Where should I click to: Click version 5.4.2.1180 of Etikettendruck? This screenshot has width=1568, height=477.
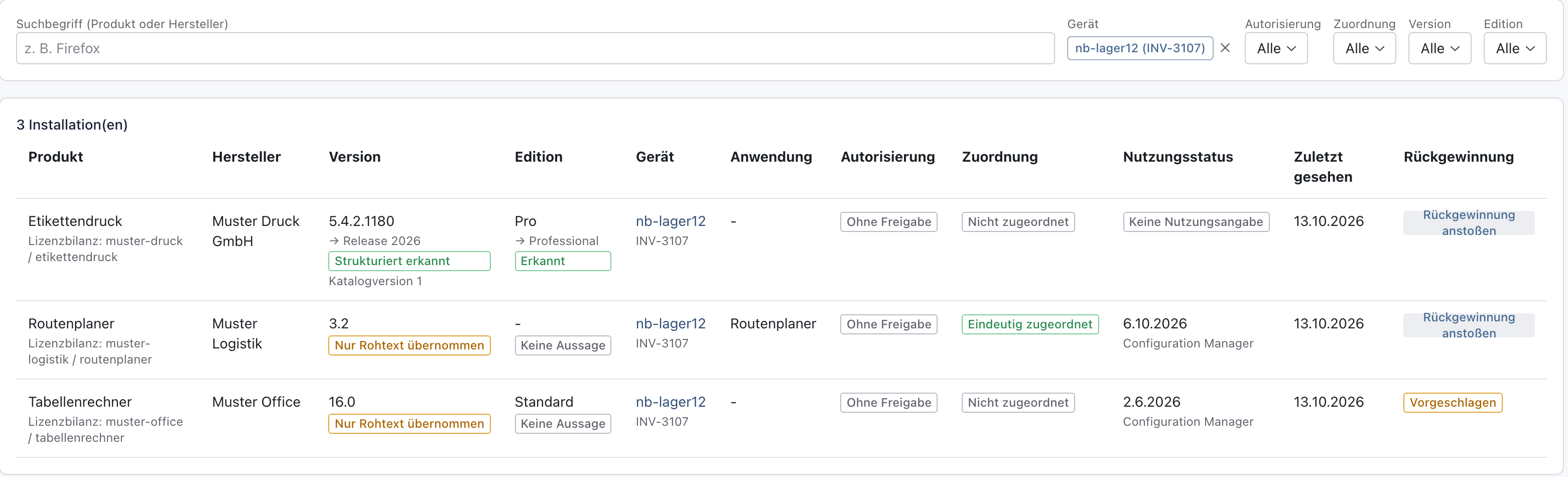(361, 221)
